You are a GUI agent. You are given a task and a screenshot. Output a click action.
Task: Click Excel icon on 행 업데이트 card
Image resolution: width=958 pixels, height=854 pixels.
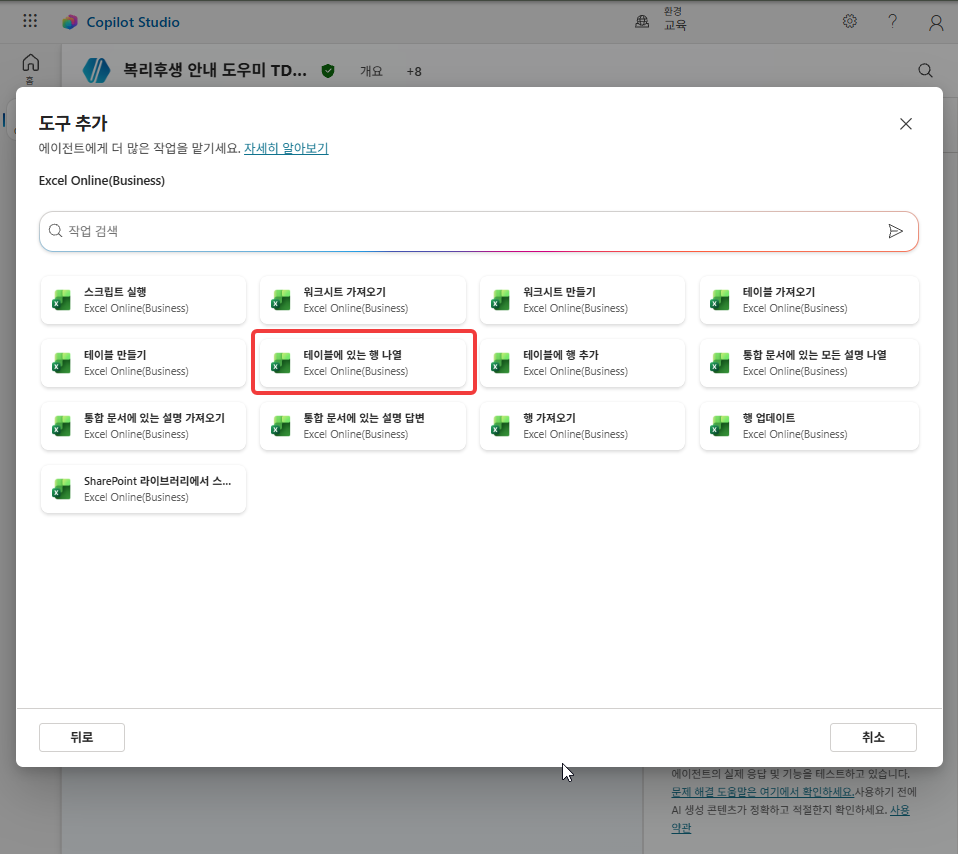720,426
